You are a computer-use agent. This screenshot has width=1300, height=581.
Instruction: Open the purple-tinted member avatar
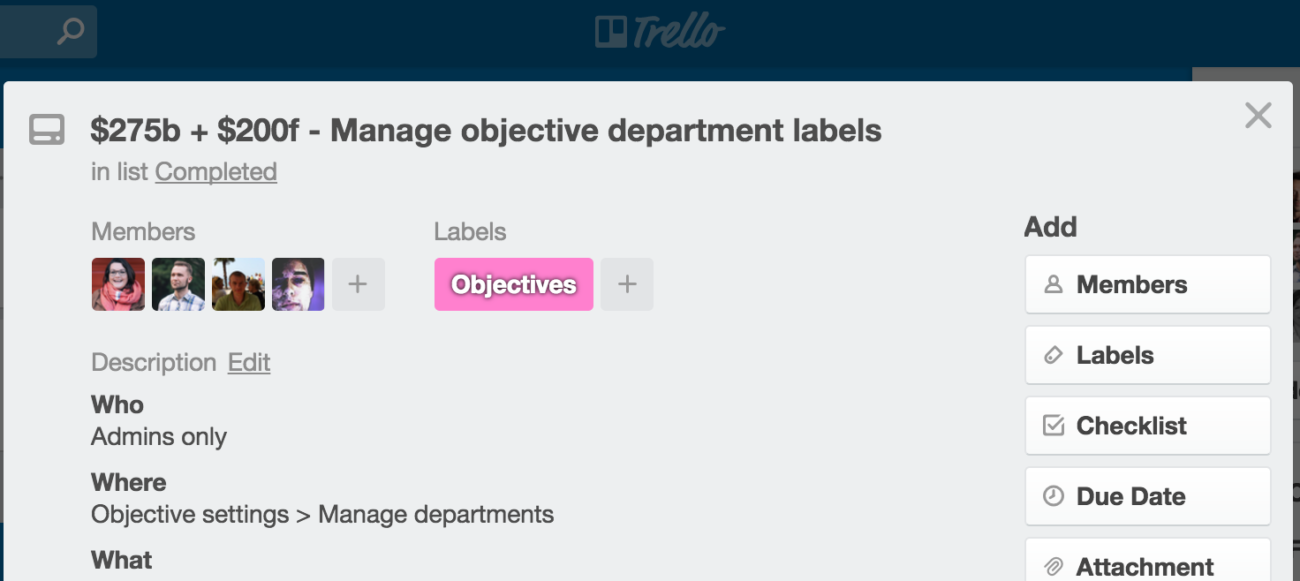[x=298, y=285]
